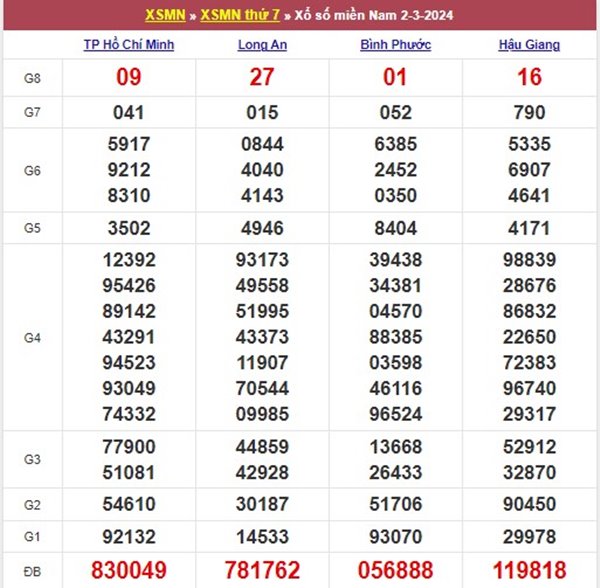Open TP Hồ Chí Minh lottery link
This screenshot has height=588, width=600.
tap(129, 45)
